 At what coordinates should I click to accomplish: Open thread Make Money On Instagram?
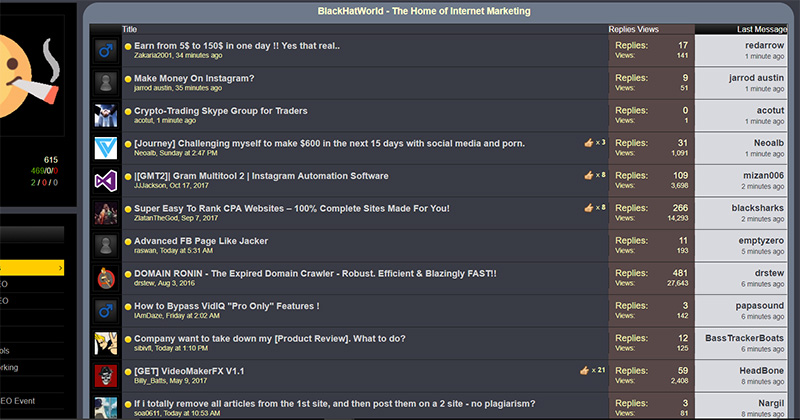[x=194, y=79]
